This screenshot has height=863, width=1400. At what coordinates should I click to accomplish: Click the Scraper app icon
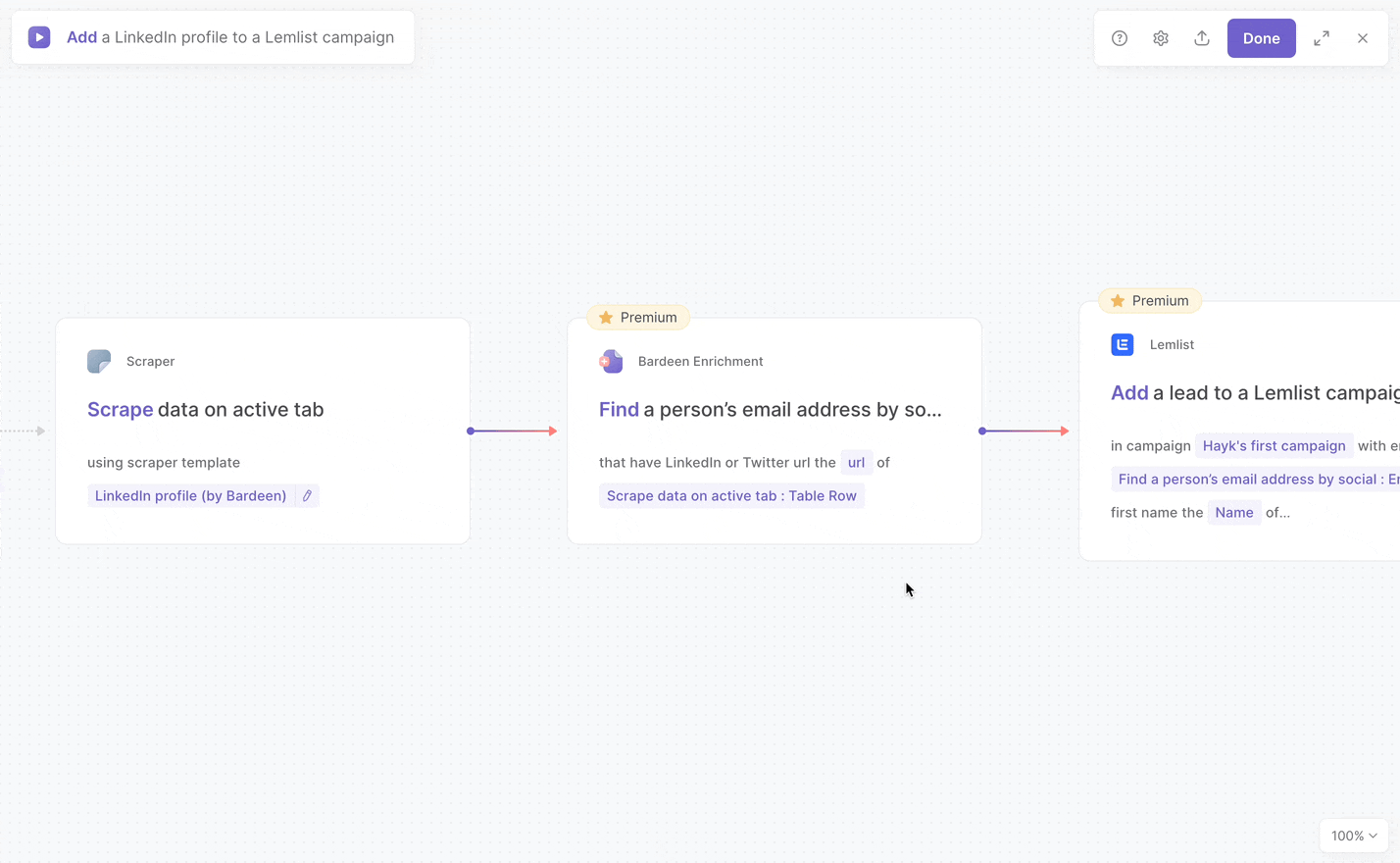[99, 361]
